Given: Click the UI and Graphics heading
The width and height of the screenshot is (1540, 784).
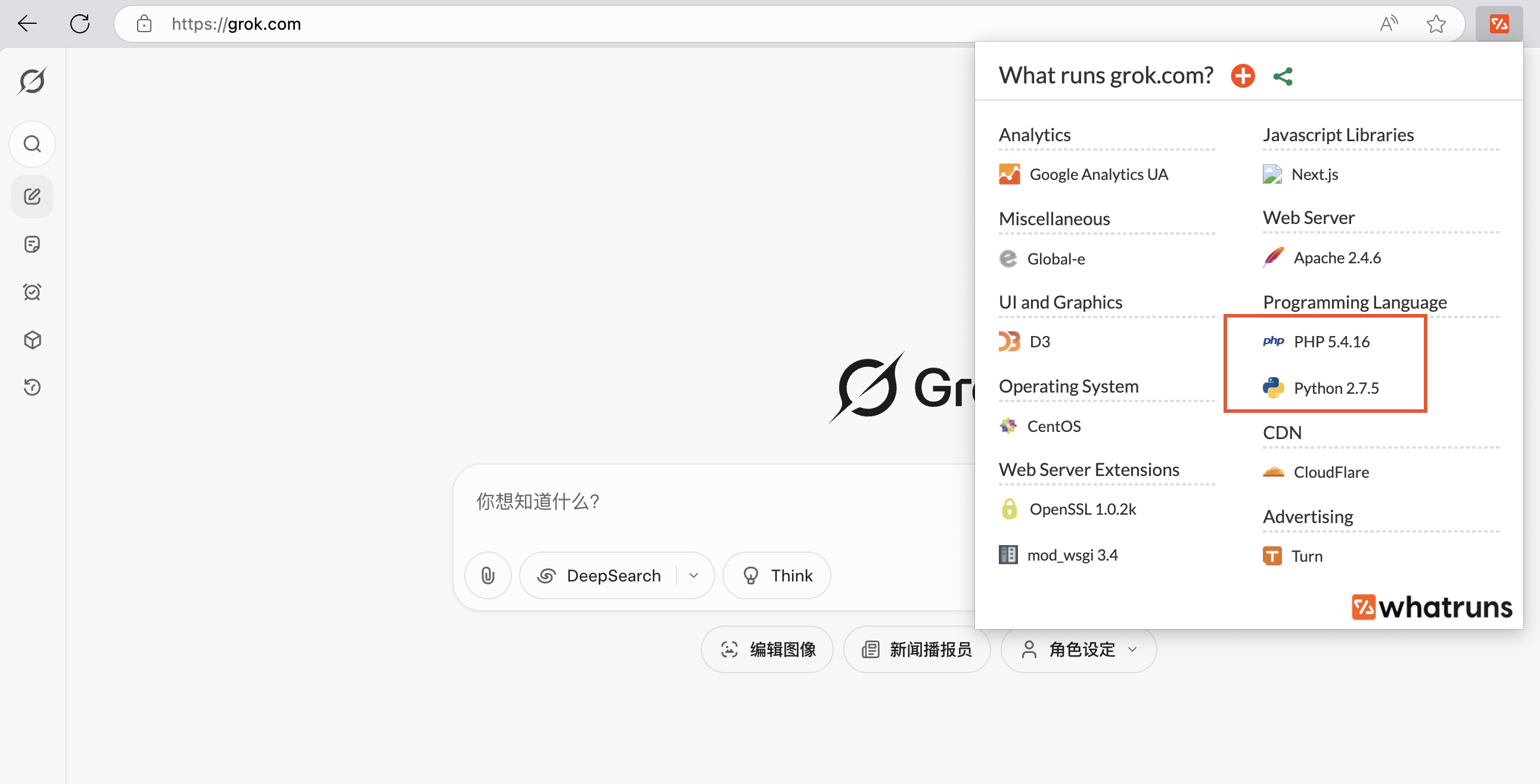Looking at the screenshot, I should (1060, 302).
